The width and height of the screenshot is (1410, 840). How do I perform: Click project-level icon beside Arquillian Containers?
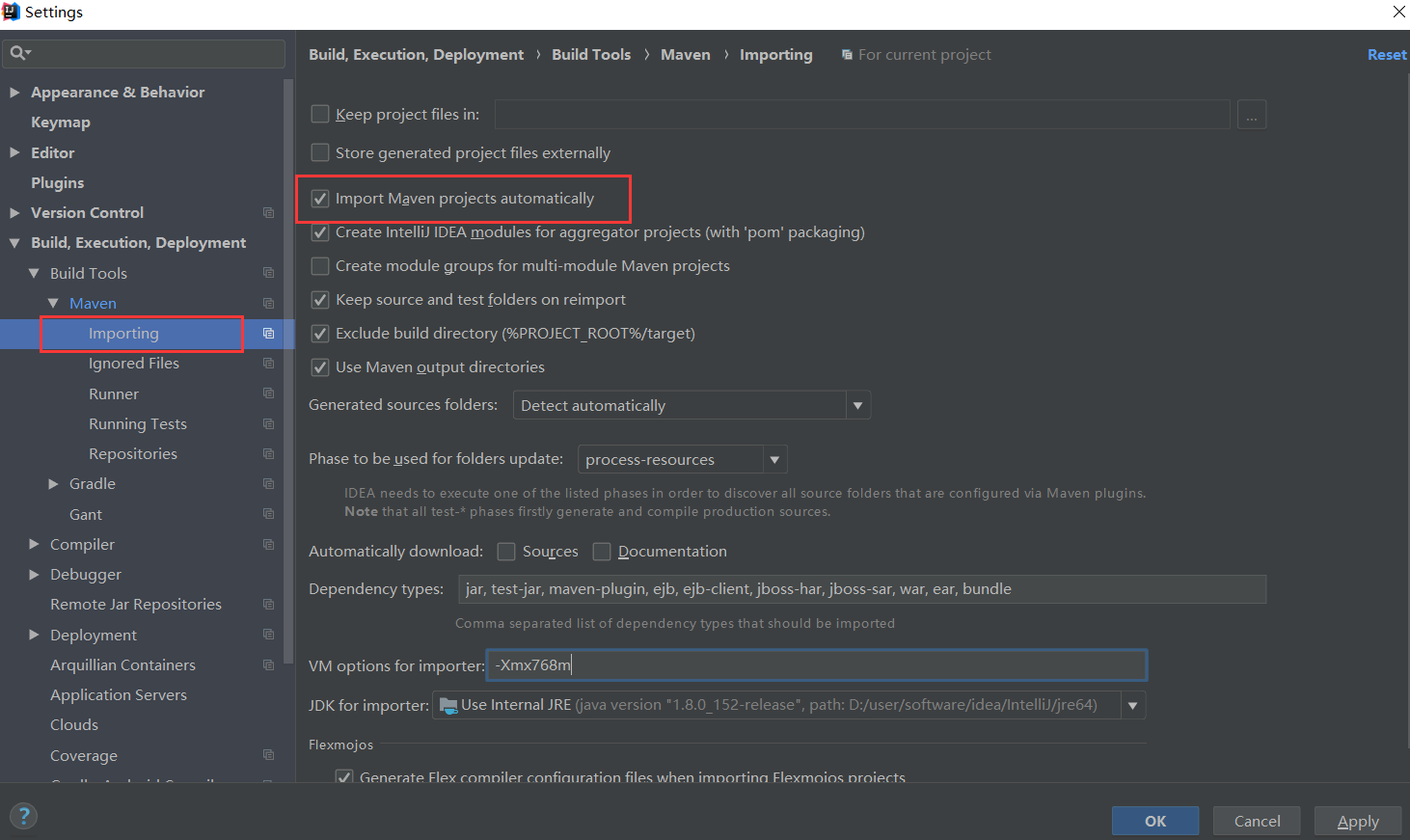[x=269, y=665]
